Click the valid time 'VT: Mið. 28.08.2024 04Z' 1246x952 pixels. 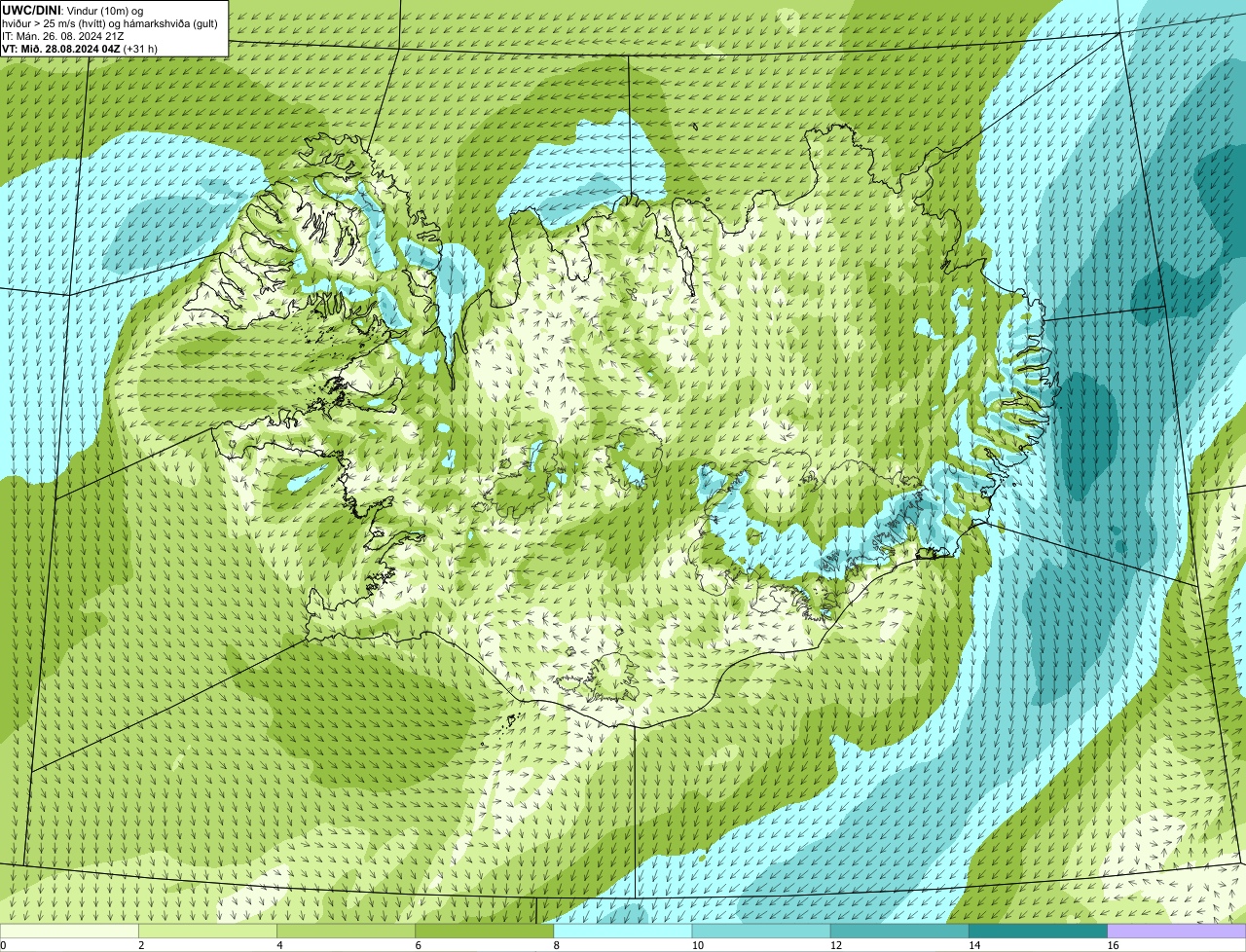tap(61, 48)
